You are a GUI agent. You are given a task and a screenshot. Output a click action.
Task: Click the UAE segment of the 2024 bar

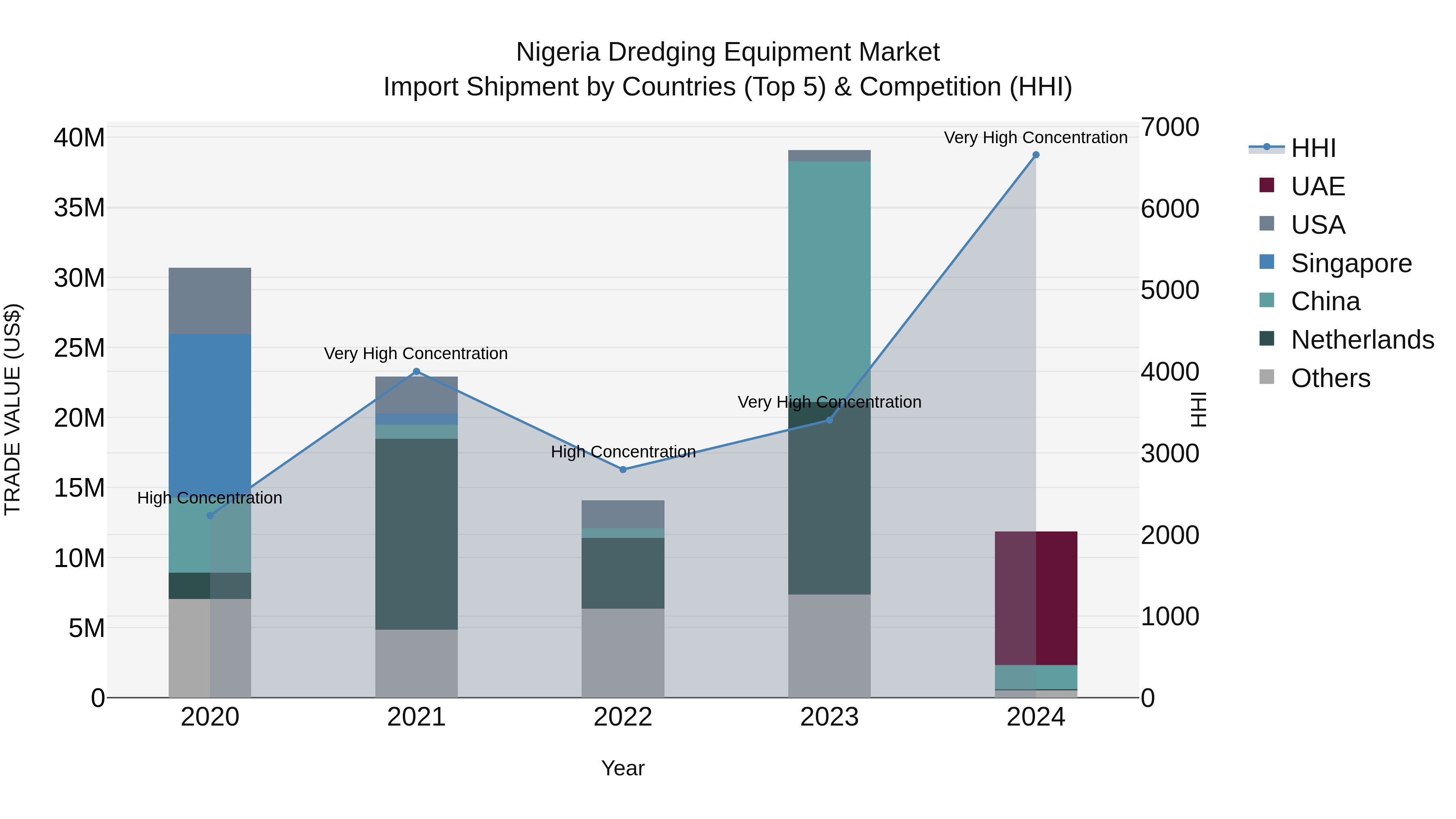click(1036, 599)
